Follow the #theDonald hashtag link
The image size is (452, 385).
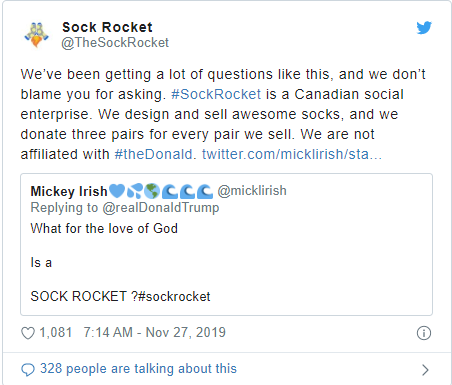153,154
